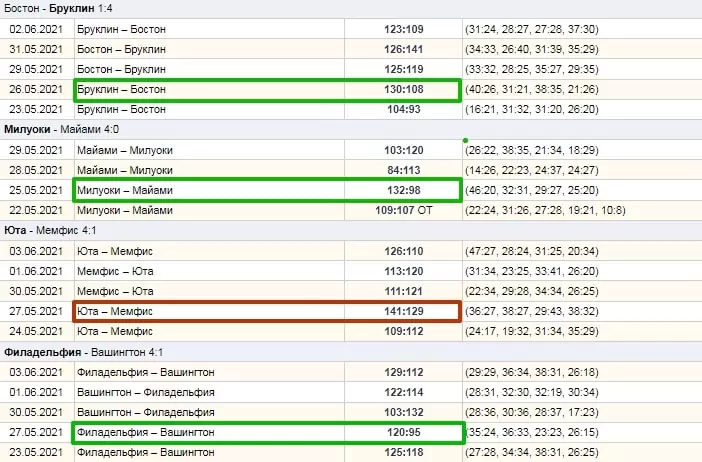The image size is (702, 462).
Task: Click quarter scores (40:26, 31:21, 38:35, 21:26)
Action: point(531,89)
